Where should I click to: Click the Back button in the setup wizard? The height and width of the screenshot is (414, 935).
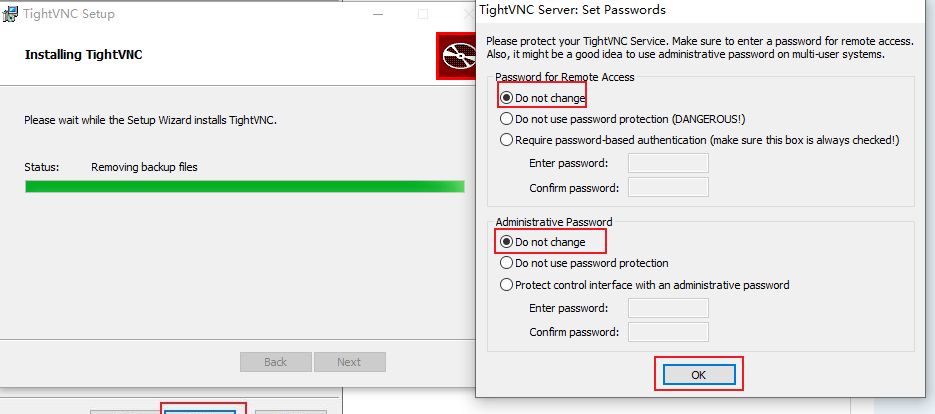(275, 362)
